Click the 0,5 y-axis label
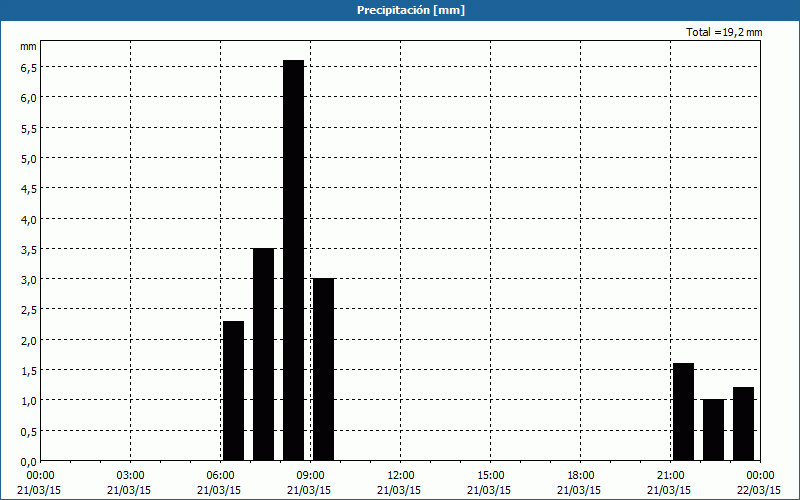800x500 pixels. click(x=28, y=431)
